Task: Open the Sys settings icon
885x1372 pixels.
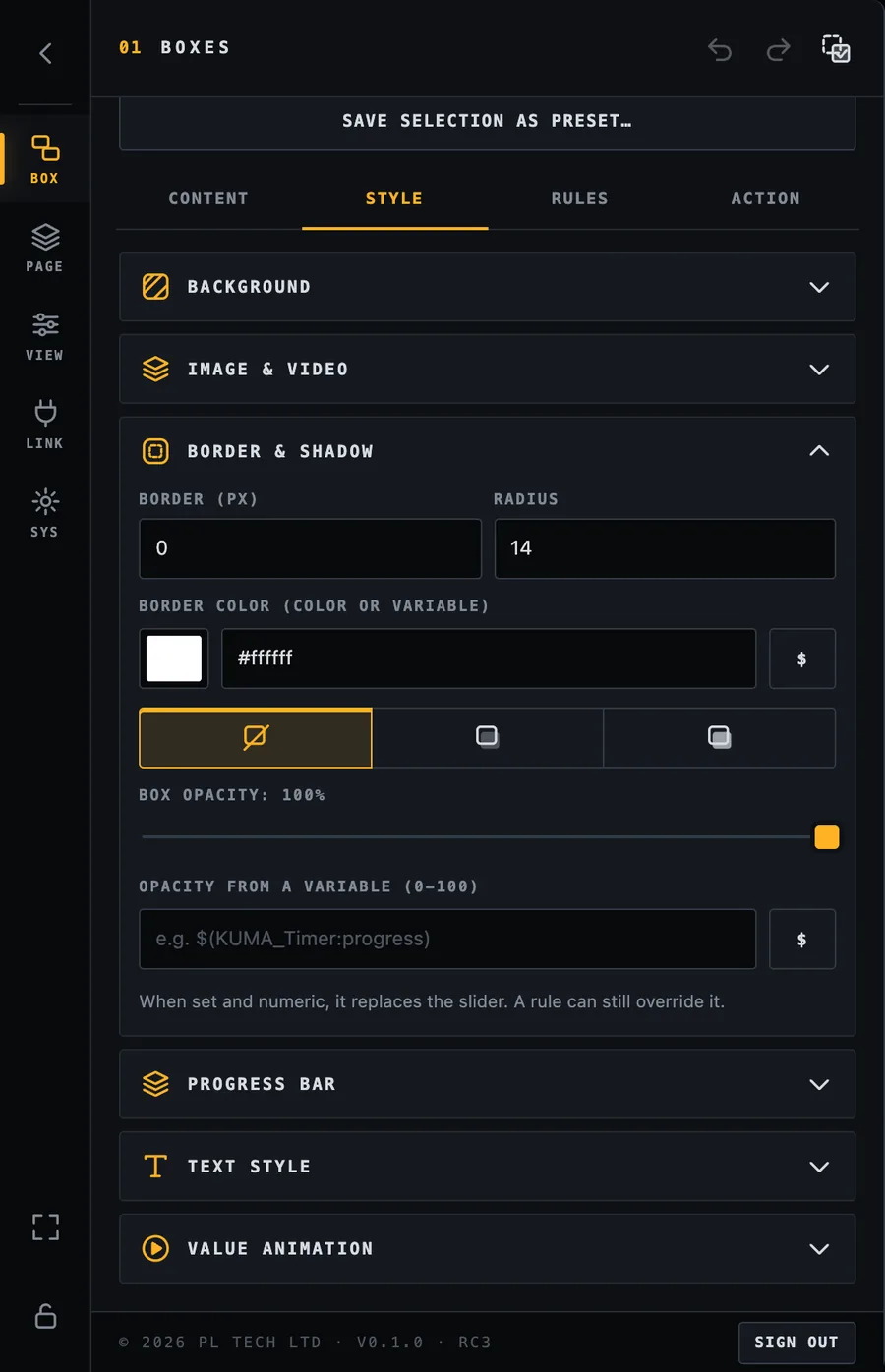Action: pos(44,513)
